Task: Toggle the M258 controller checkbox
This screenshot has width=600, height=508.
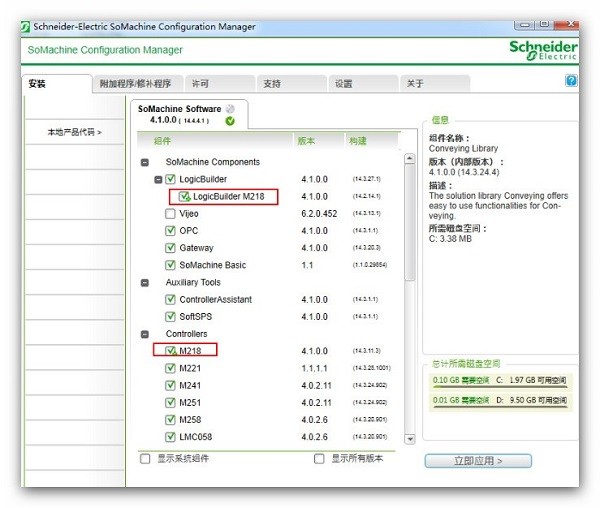Action: [170, 420]
